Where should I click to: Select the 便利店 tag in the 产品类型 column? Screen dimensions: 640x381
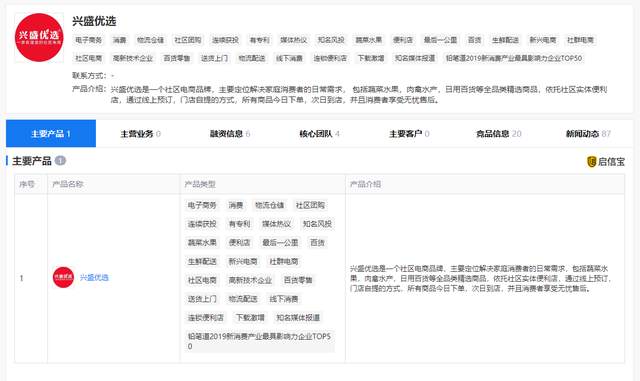tap(240, 243)
